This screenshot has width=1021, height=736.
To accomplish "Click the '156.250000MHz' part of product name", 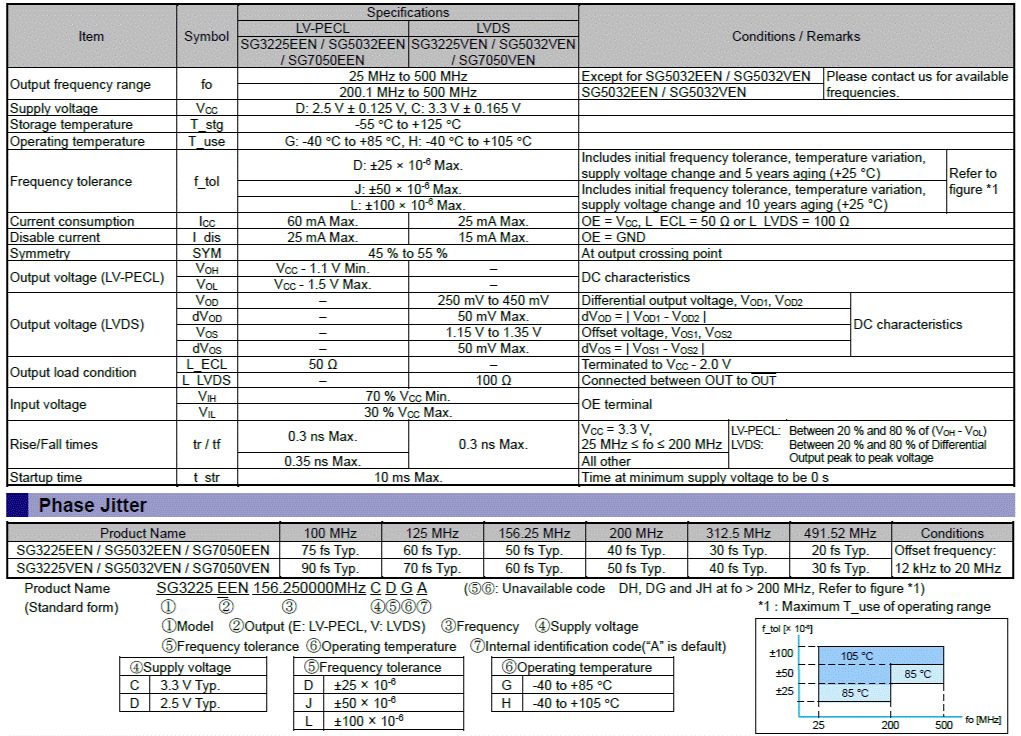I will pos(309,587).
